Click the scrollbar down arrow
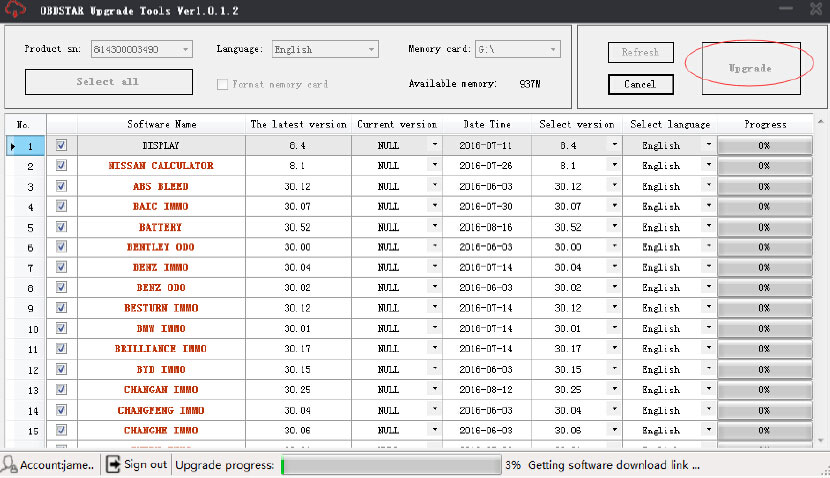Viewport: 830px width, 478px height. [820, 440]
